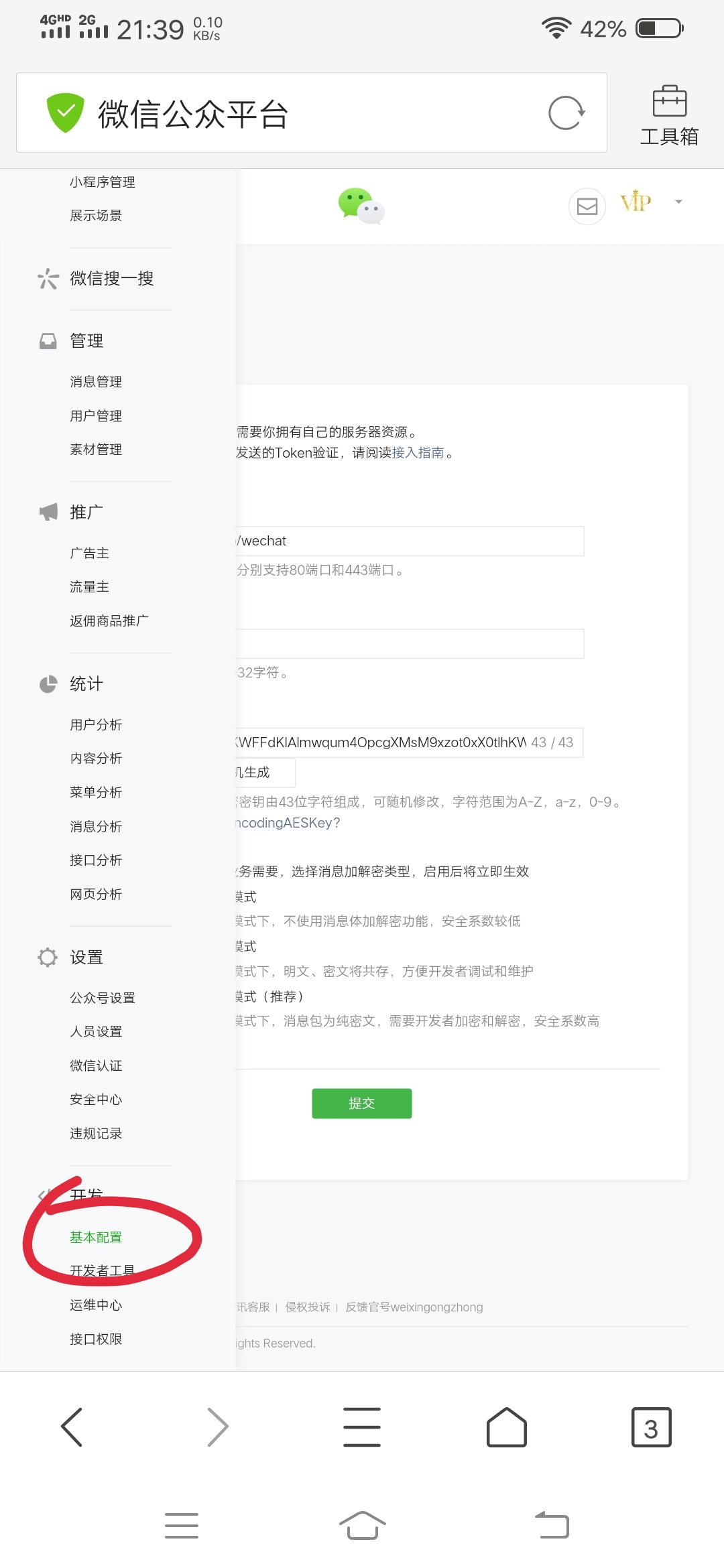724x1568 pixels.
Task: Tap the Android back navigation key
Action: pos(552,1526)
